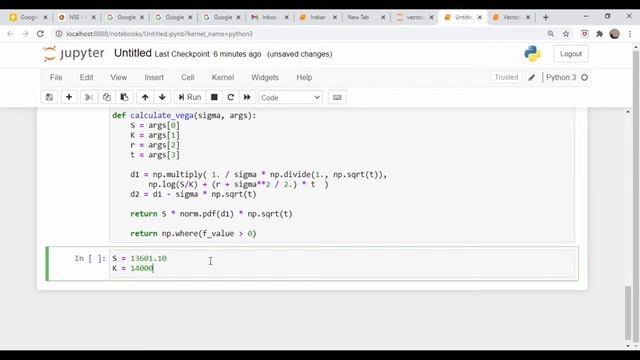Click the Python logo icon
This screenshot has width=640, height=360.
[532, 54]
